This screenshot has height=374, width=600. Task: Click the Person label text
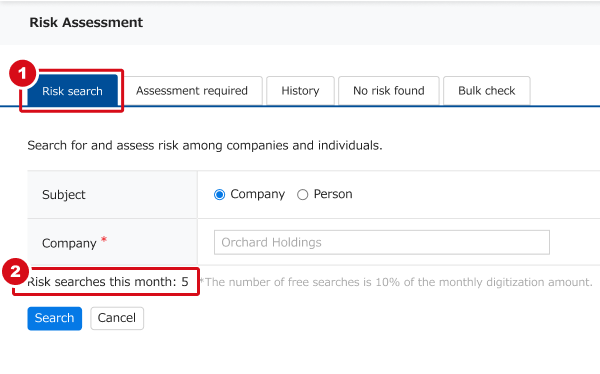pyautogui.click(x=333, y=194)
